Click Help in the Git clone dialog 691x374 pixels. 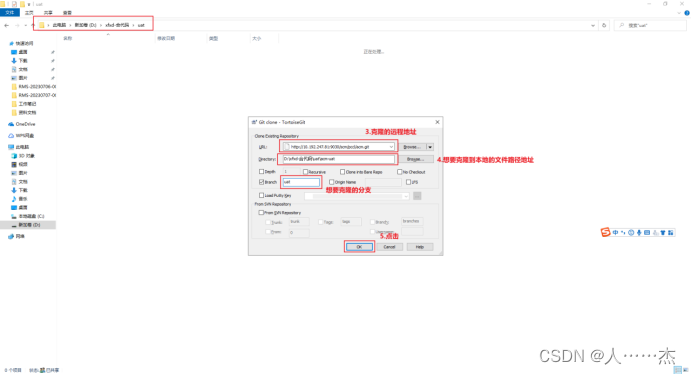[420, 247]
